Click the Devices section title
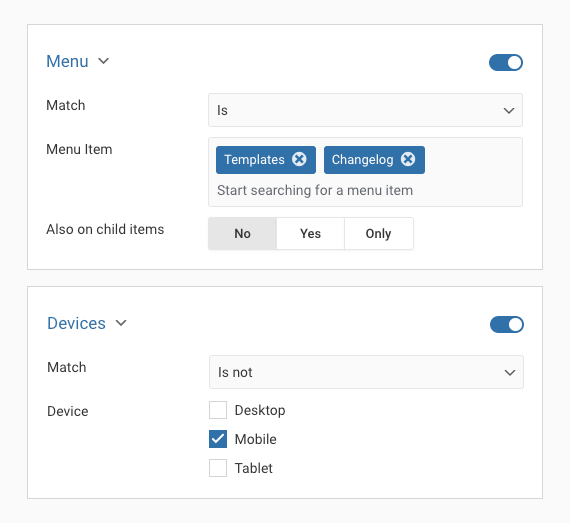This screenshot has height=523, width=570. (76, 323)
